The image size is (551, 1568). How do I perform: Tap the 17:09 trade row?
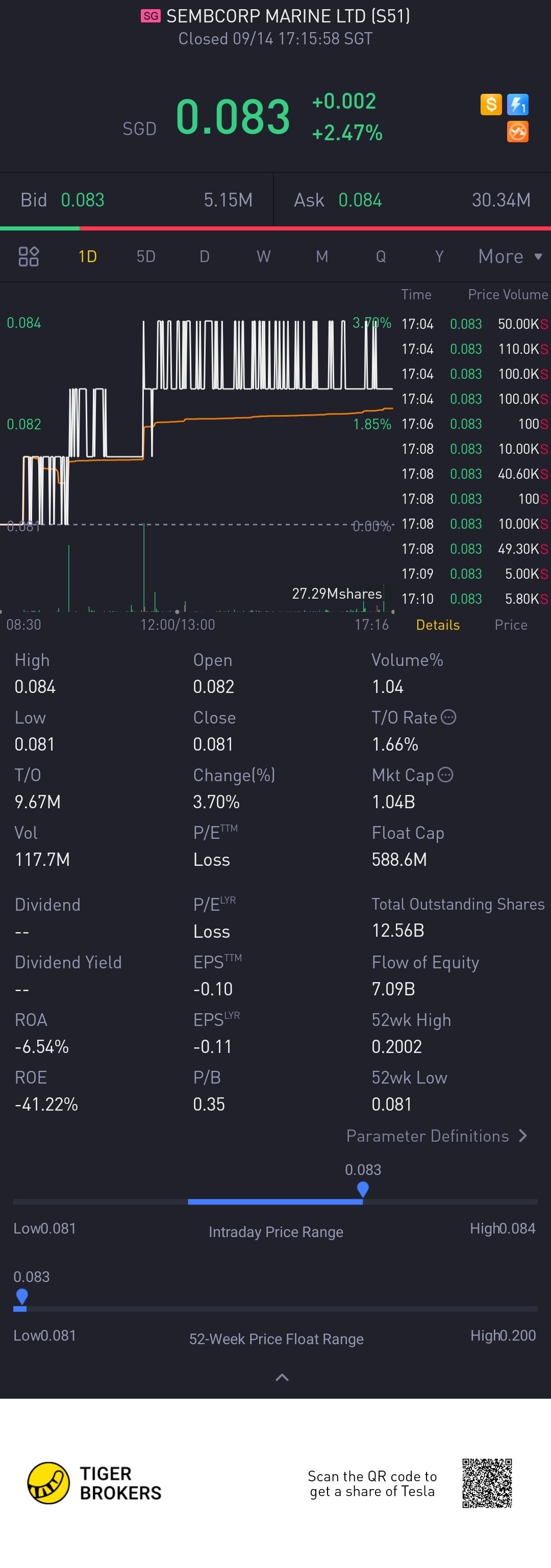pyautogui.click(x=475, y=573)
